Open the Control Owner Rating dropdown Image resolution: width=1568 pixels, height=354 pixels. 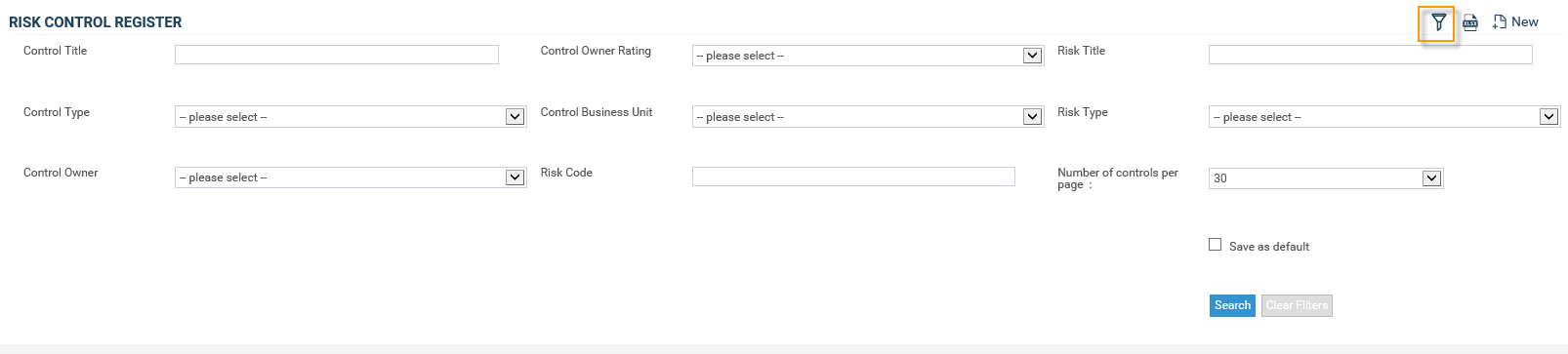(868, 56)
